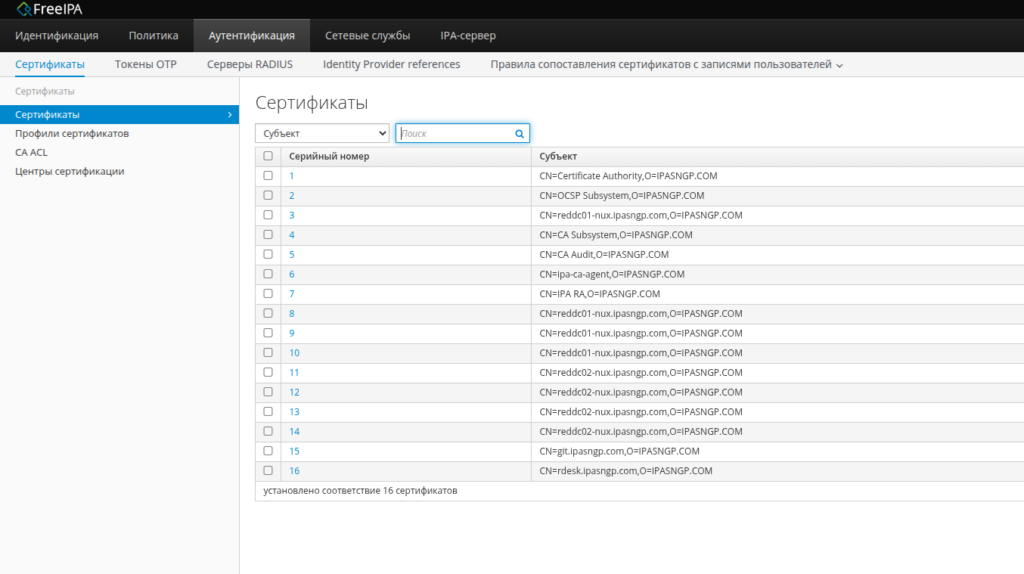Click the search magnifier icon
Image resolution: width=1024 pixels, height=574 pixels.
(x=519, y=134)
